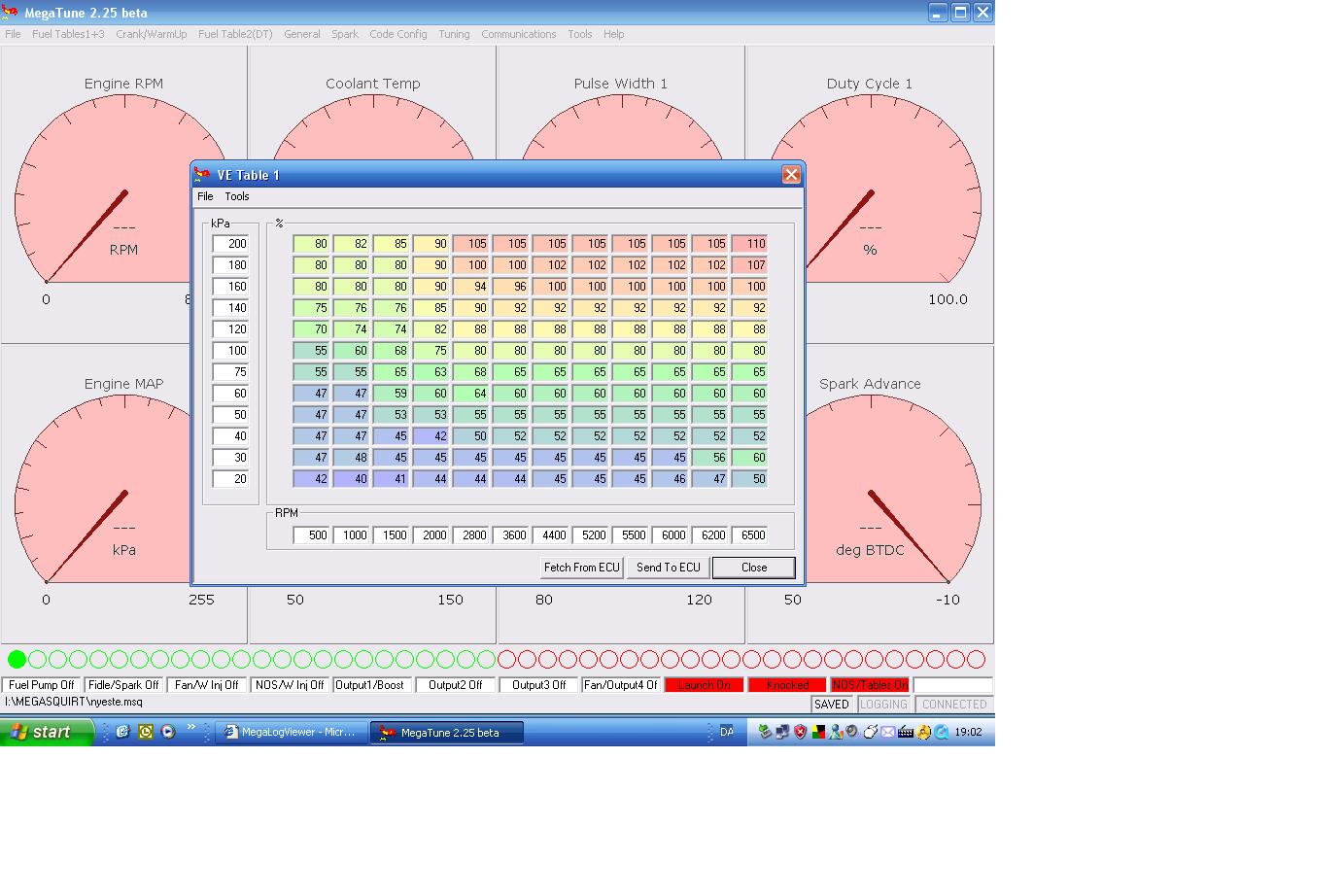
Task: Open File menu in VE Table 1 dialog
Action: (x=205, y=196)
